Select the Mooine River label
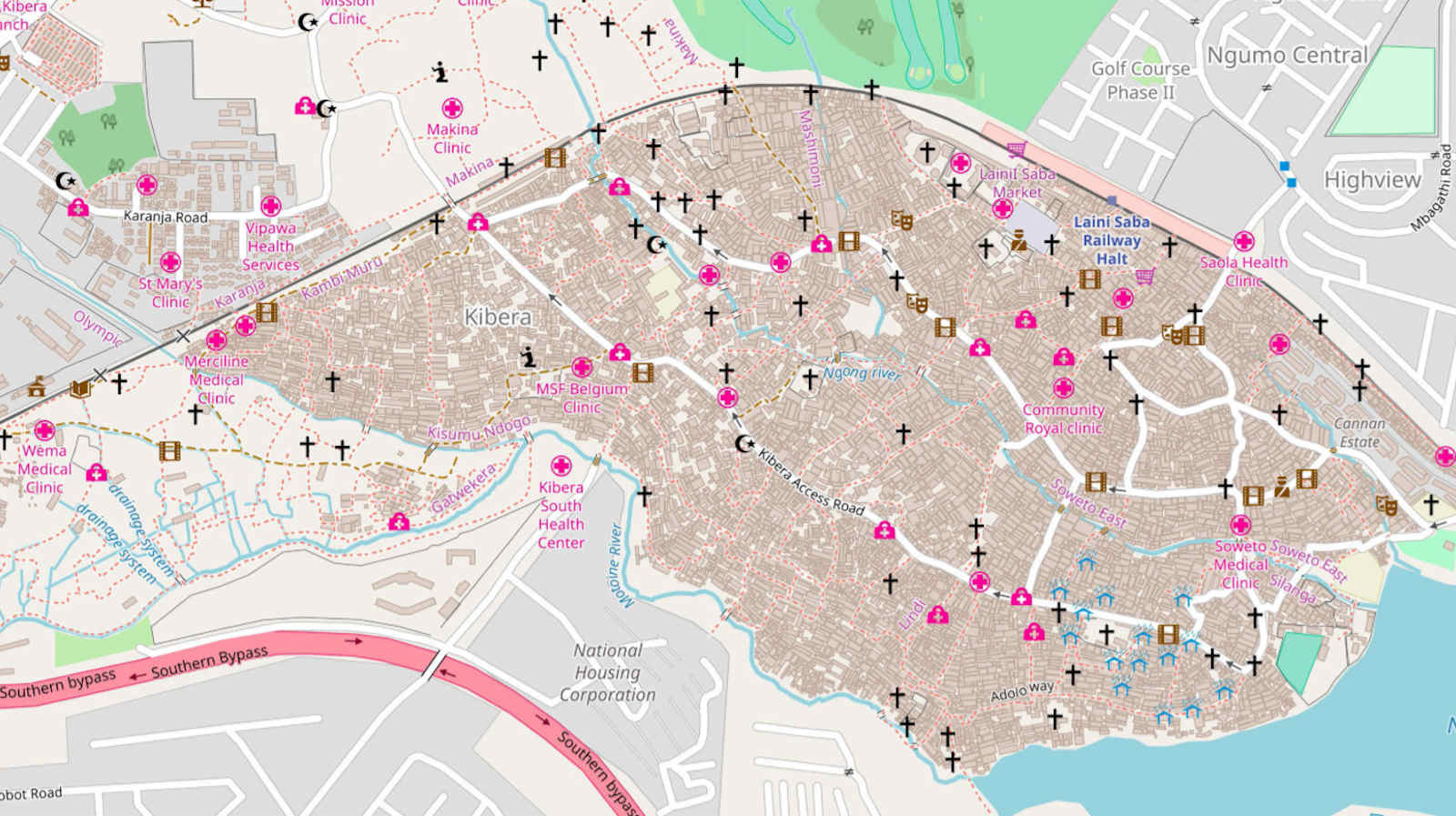Image resolution: width=1456 pixels, height=816 pixels. tap(622, 564)
